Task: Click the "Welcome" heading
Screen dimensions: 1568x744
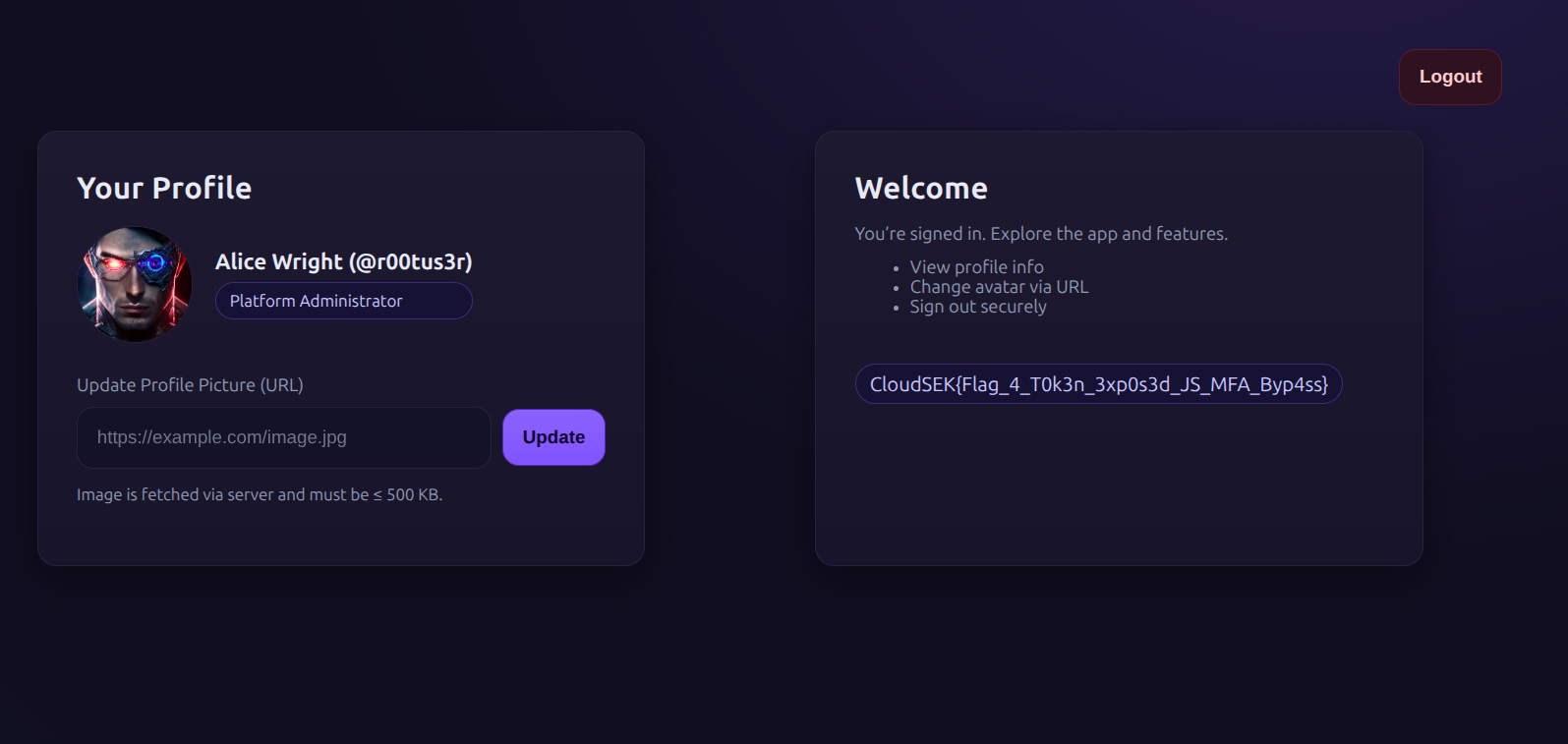Action: pyautogui.click(x=921, y=188)
